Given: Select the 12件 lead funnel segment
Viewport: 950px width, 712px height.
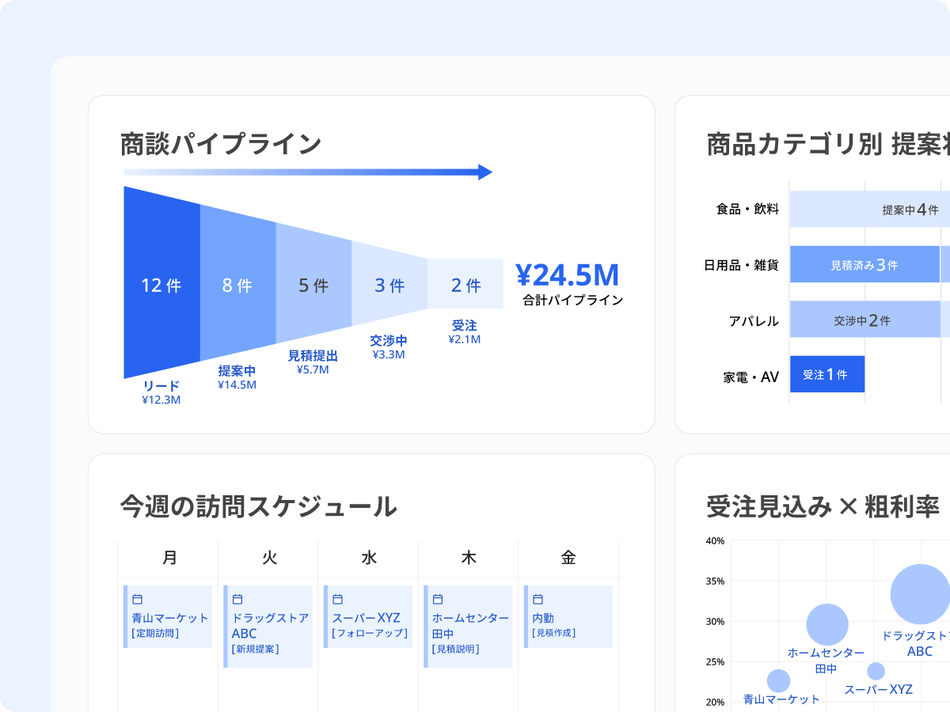Looking at the screenshot, I should click(162, 283).
